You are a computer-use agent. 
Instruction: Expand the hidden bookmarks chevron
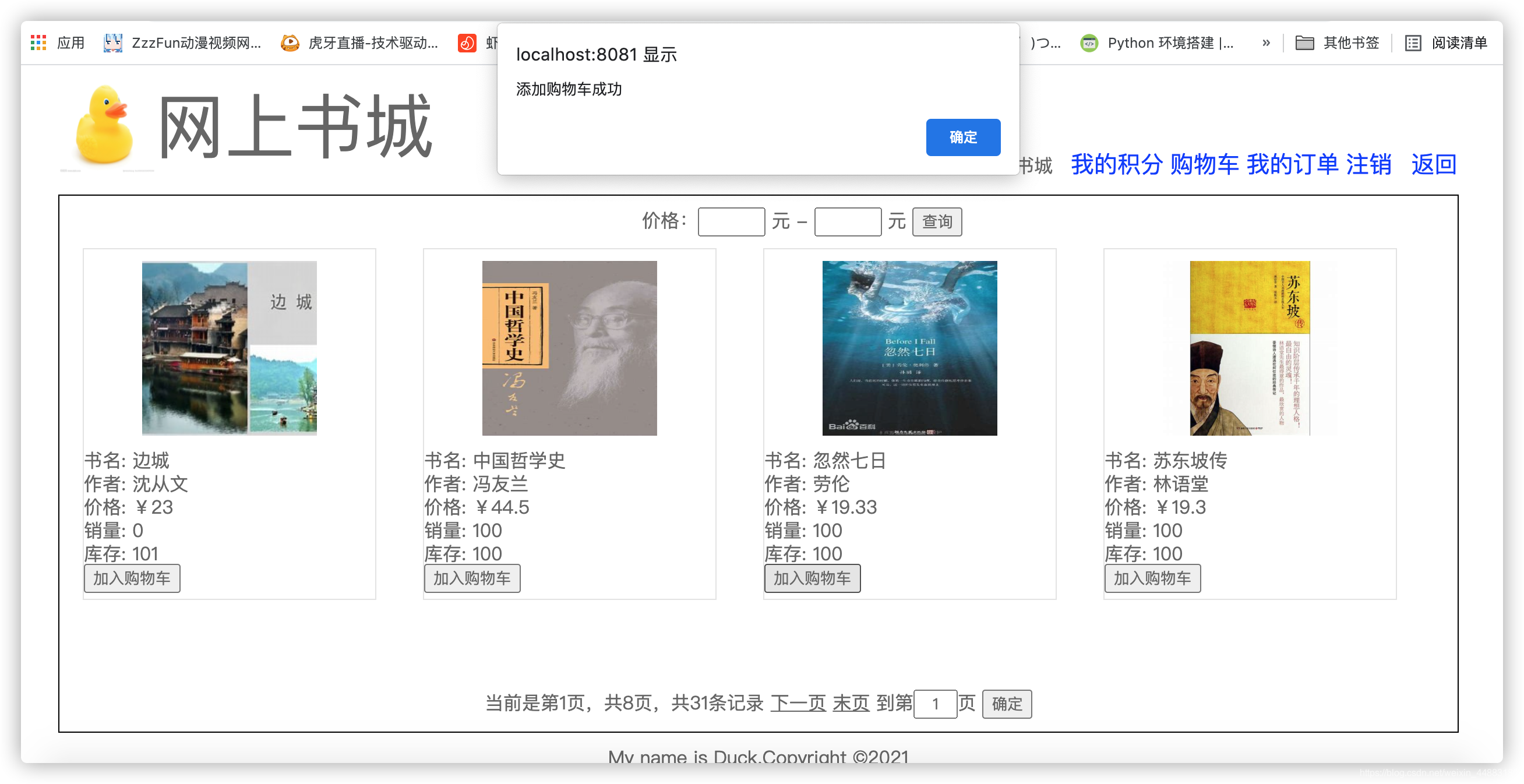(1266, 43)
